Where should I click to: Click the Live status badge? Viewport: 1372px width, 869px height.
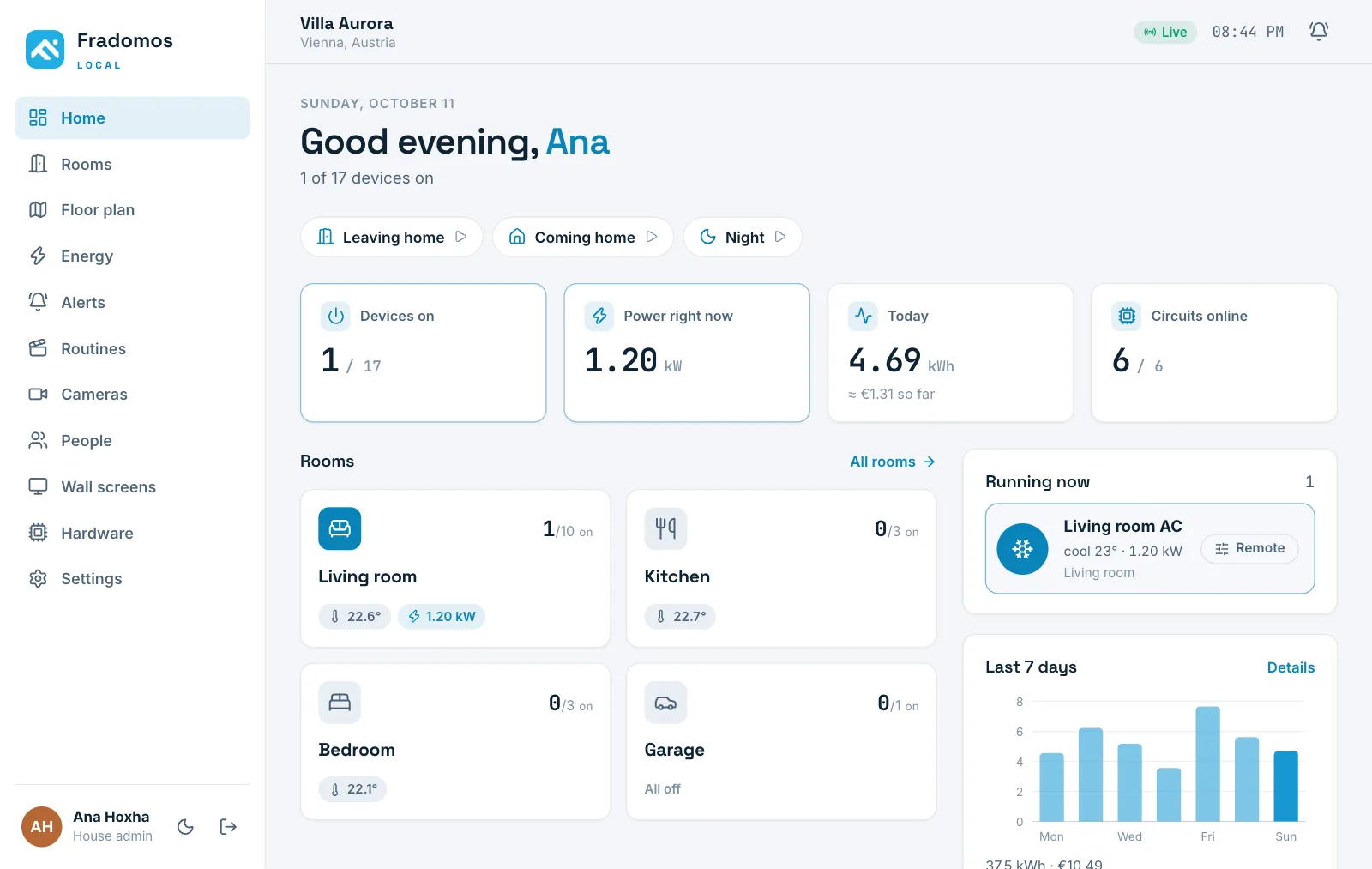[x=1165, y=32]
